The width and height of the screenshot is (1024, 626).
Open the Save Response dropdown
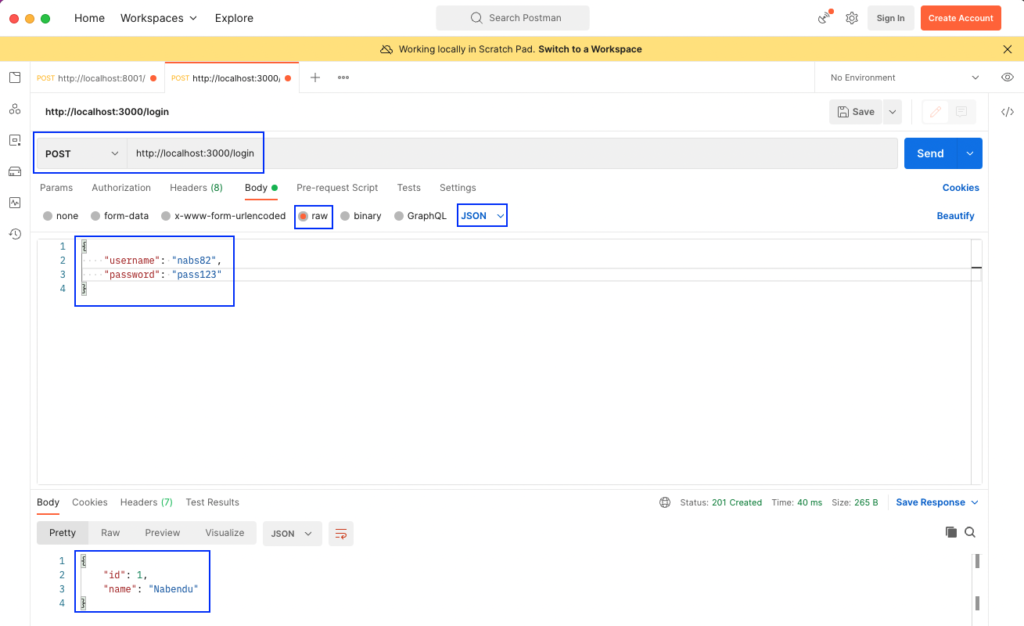936,502
